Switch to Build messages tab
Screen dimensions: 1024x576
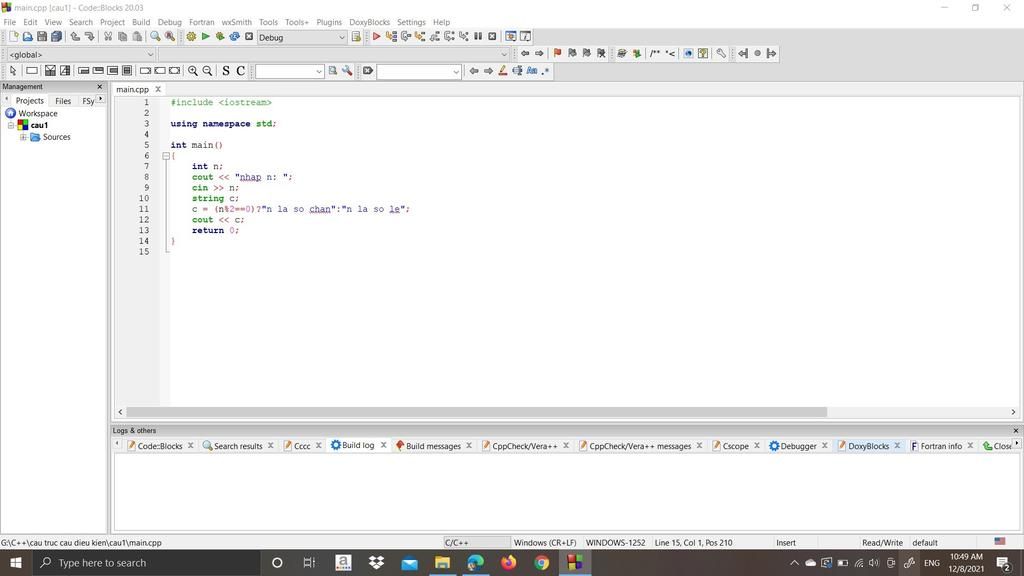pyautogui.click(x=433, y=446)
